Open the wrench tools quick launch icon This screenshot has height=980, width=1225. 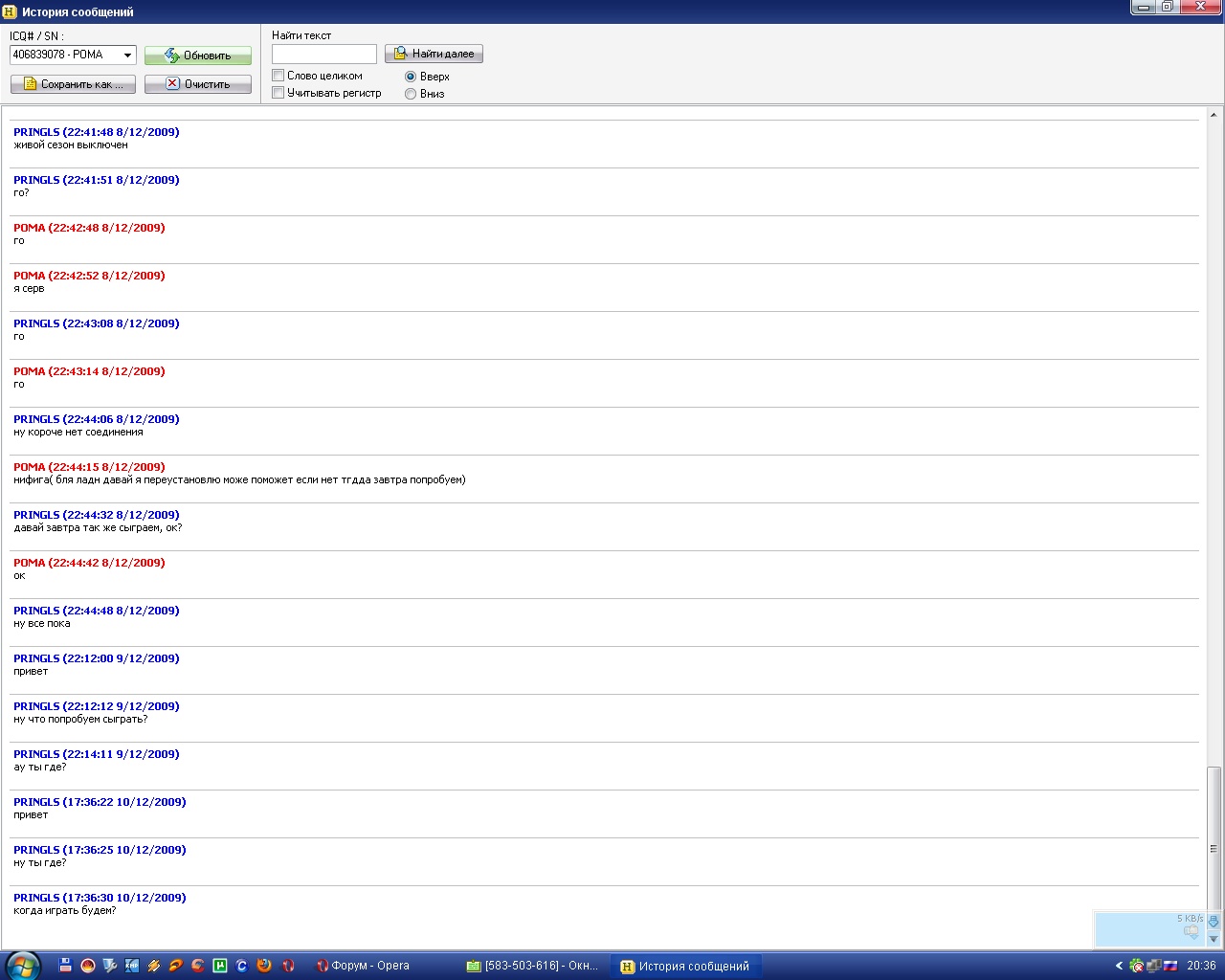coord(110,966)
